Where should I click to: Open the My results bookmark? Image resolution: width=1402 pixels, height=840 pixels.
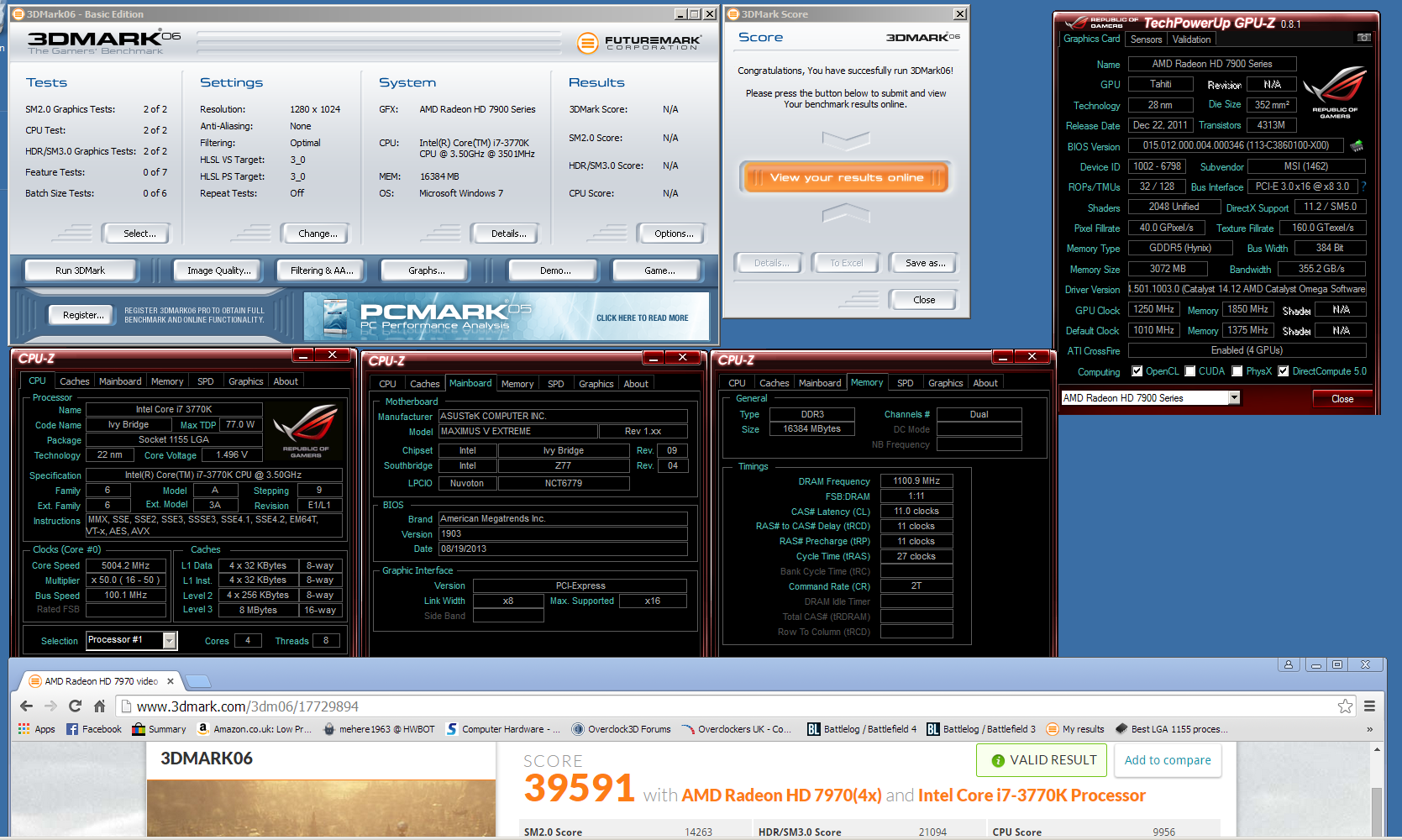[x=1075, y=729]
